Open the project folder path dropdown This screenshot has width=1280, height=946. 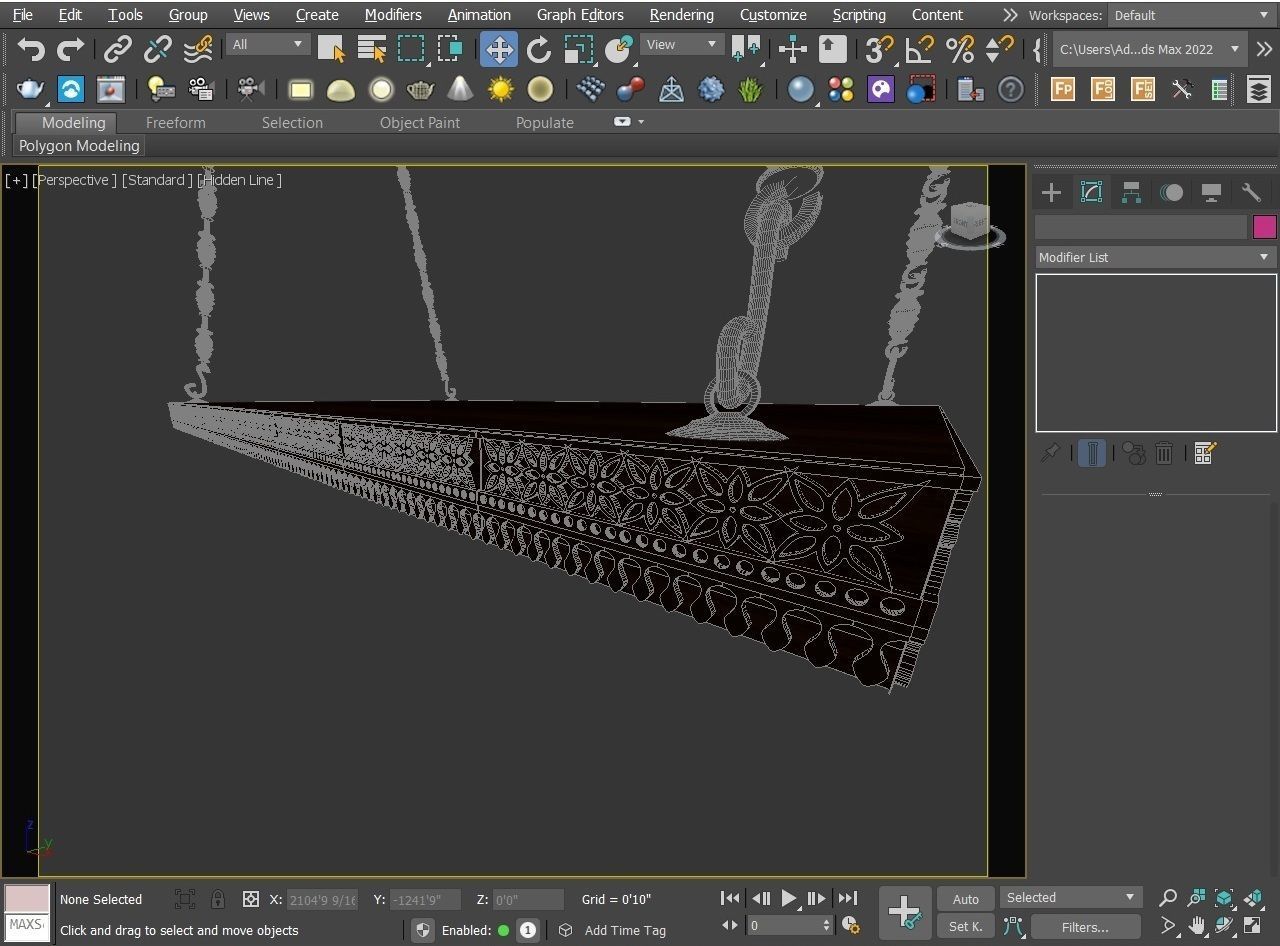[x=1149, y=49]
